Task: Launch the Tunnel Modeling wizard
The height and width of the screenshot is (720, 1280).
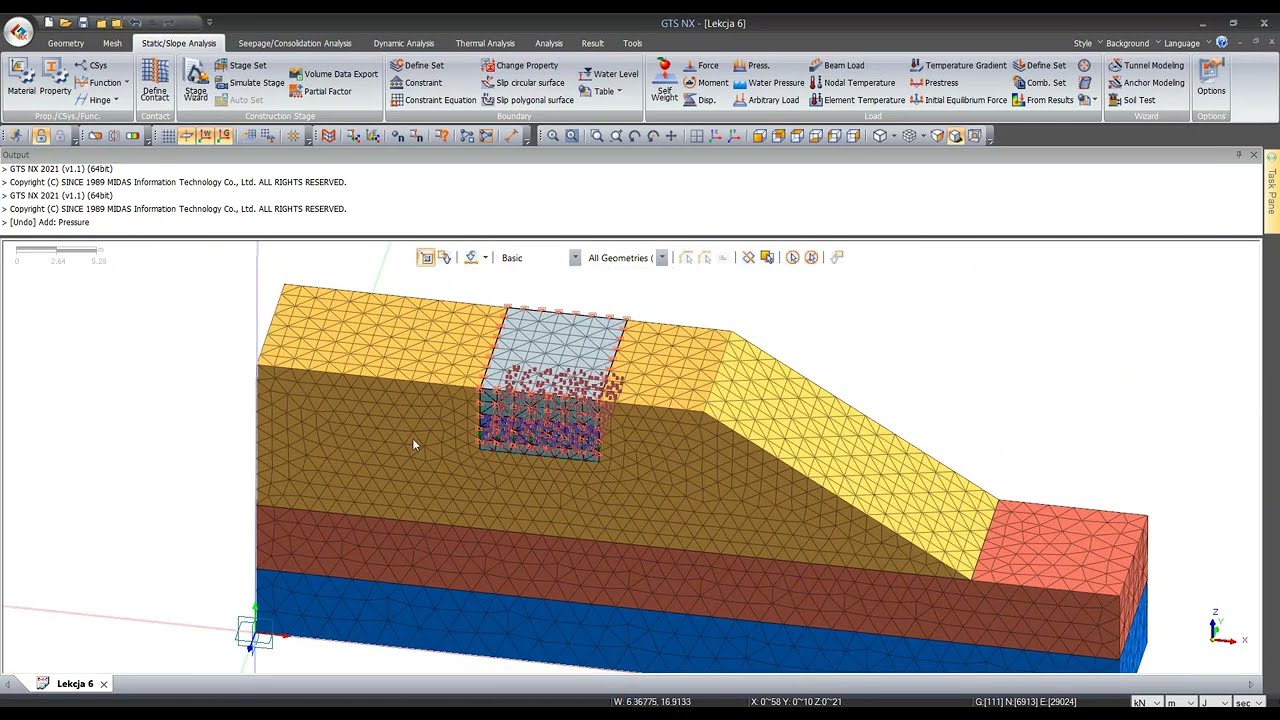Action: tap(1146, 65)
